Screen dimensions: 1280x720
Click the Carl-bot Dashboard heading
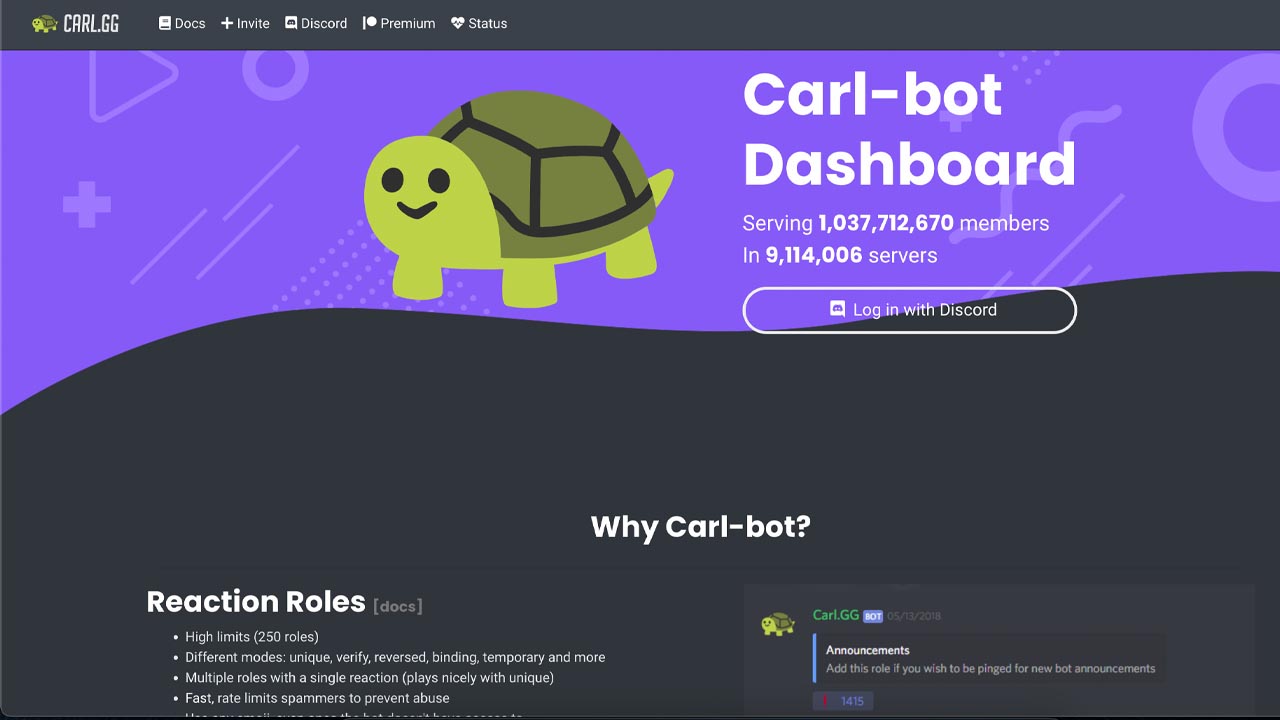(909, 129)
